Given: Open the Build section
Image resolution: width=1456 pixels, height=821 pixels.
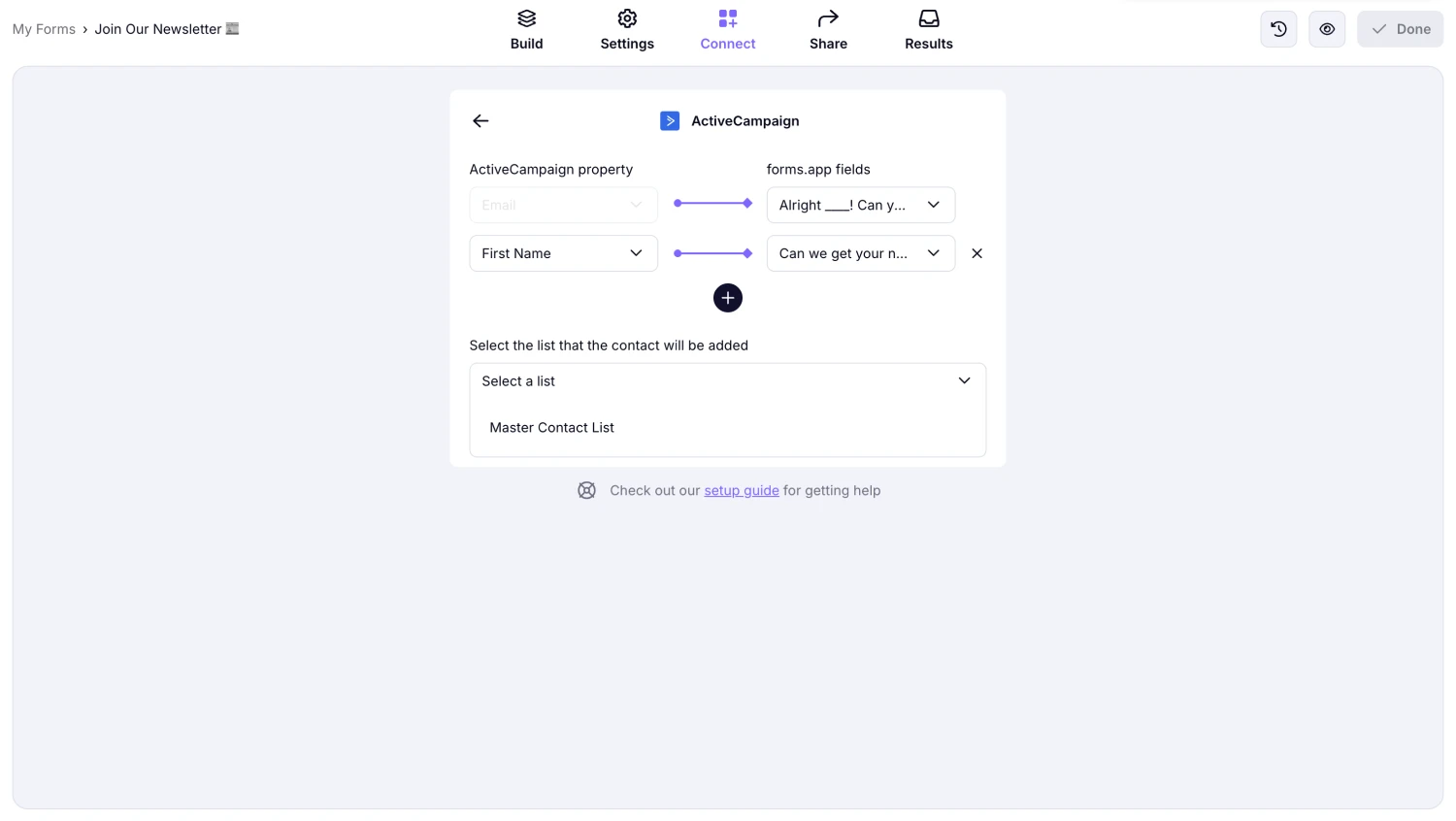Looking at the screenshot, I should pyautogui.click(x=526, y=29).
